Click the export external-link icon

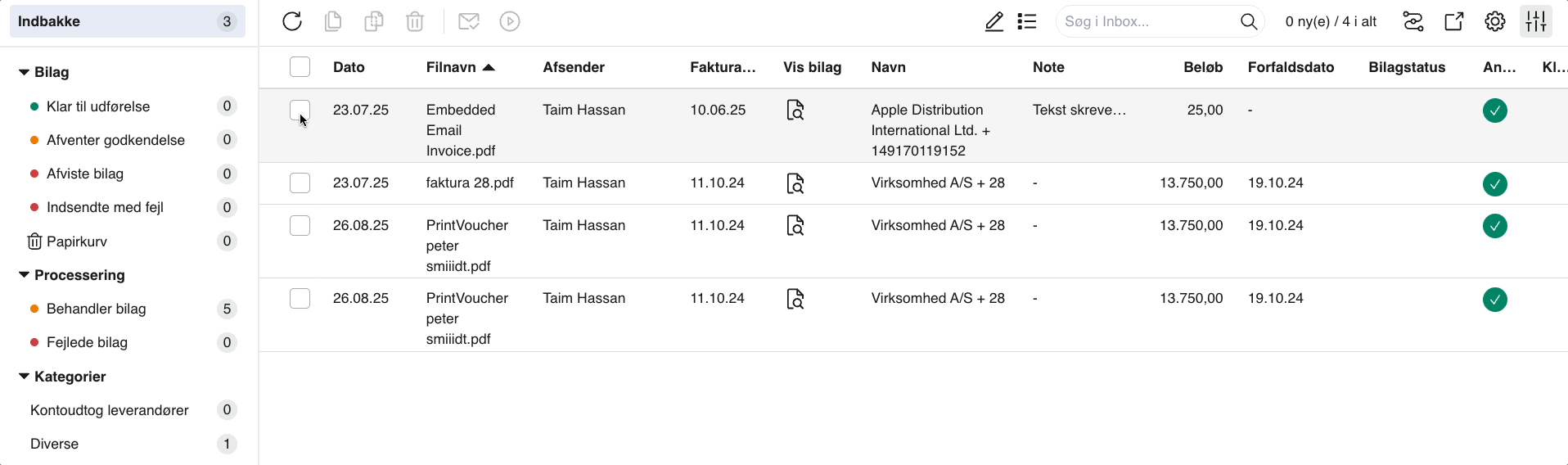(1454, 21)
